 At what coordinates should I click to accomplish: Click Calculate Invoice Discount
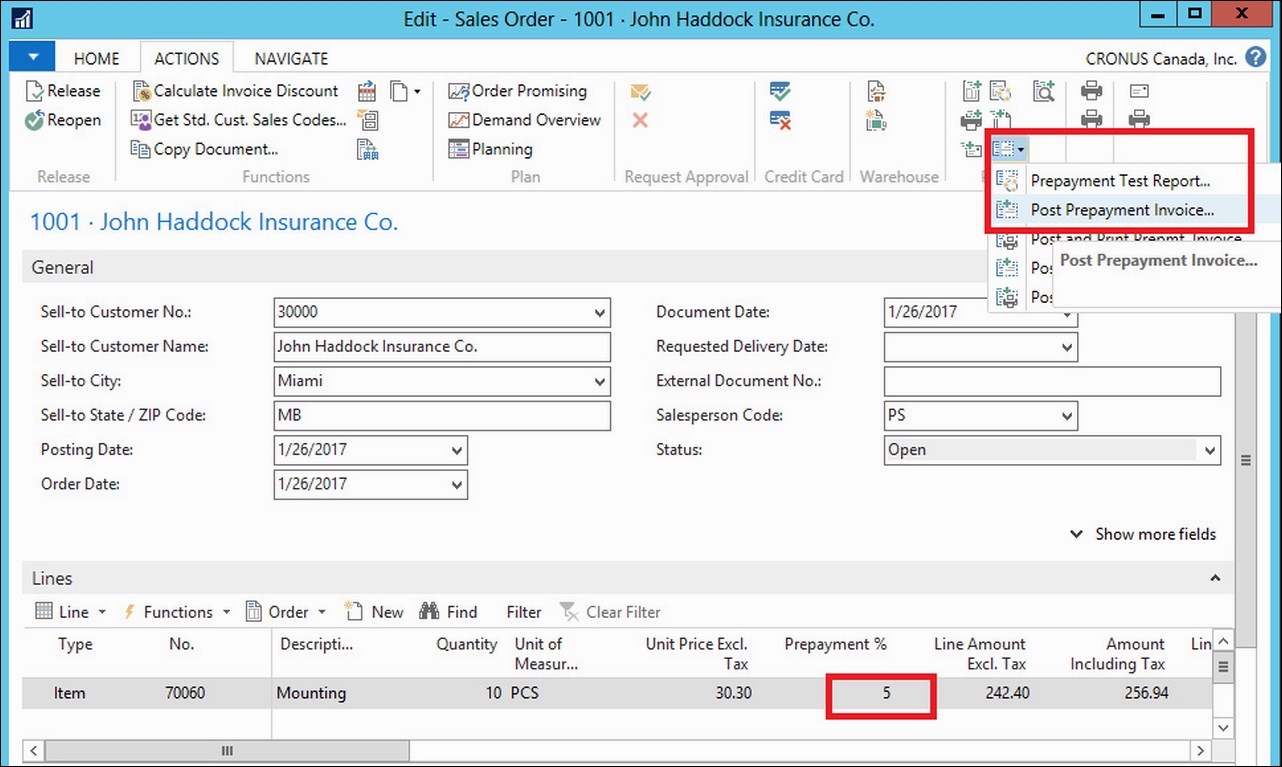pyautogui.click(x=236, y=91)
